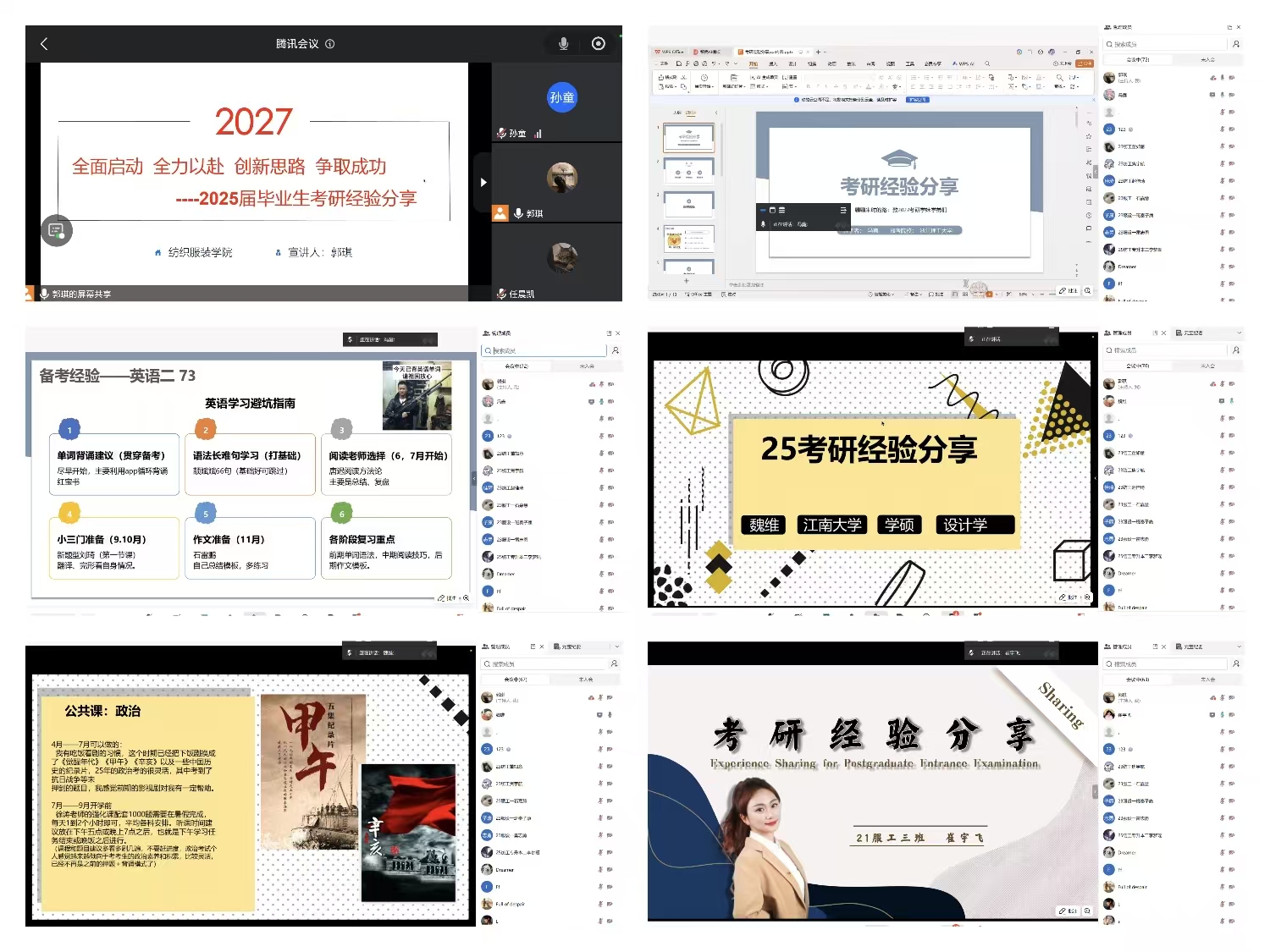Screen dimensions: 1270x952
Task: Click magnifier icon beside annotate button on WPS slide
Action: pos(1087,290)
